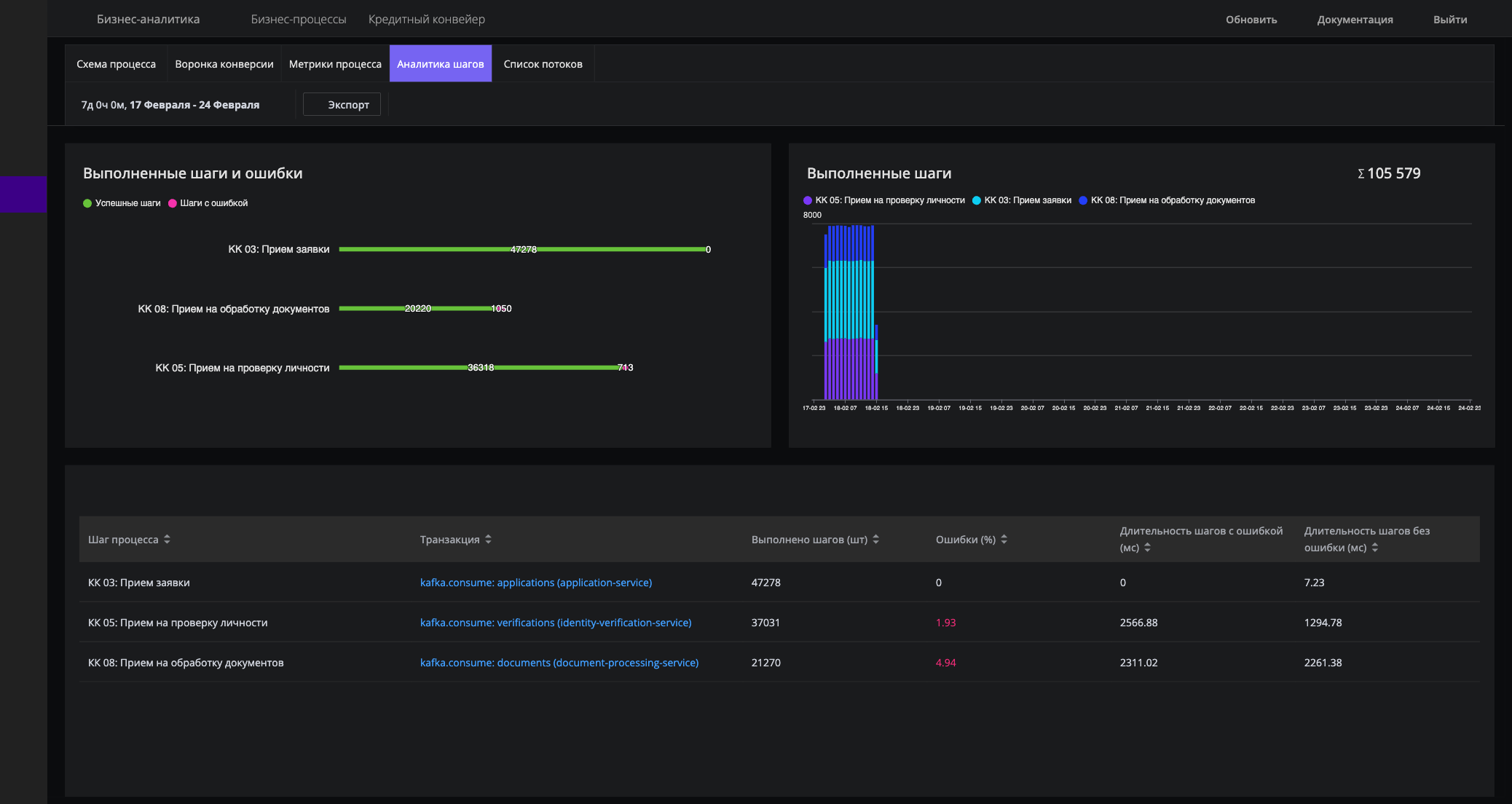
Task: Click the green bar for KK 03: Прием заявки
Action: [521, 249]
